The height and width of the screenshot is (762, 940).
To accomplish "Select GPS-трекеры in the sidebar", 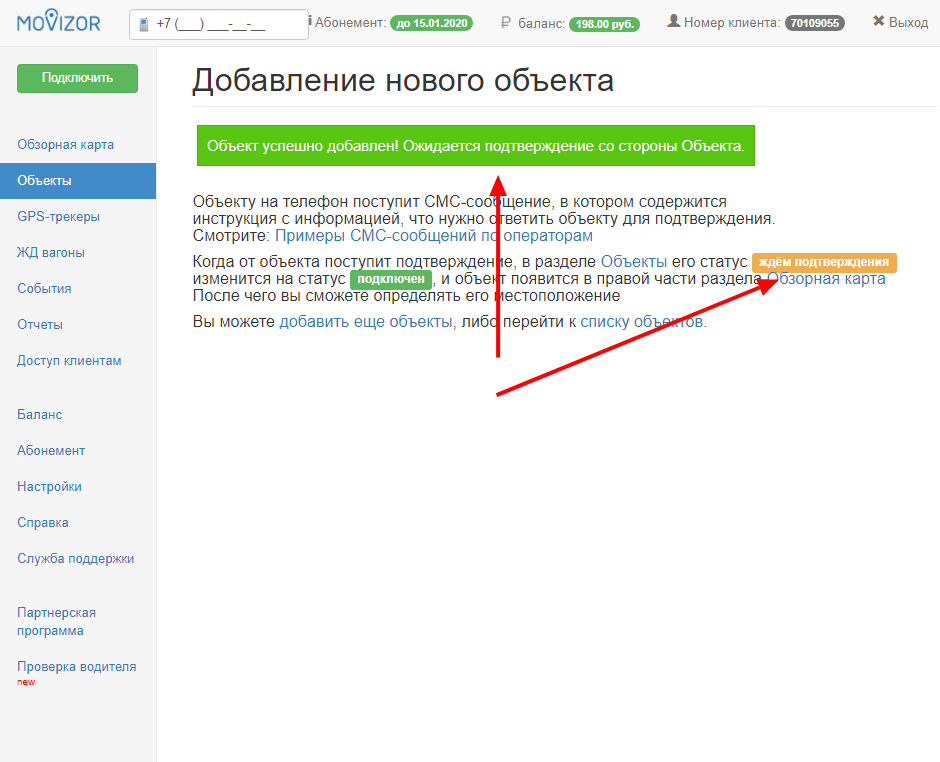I will click(x=58, y=217).
